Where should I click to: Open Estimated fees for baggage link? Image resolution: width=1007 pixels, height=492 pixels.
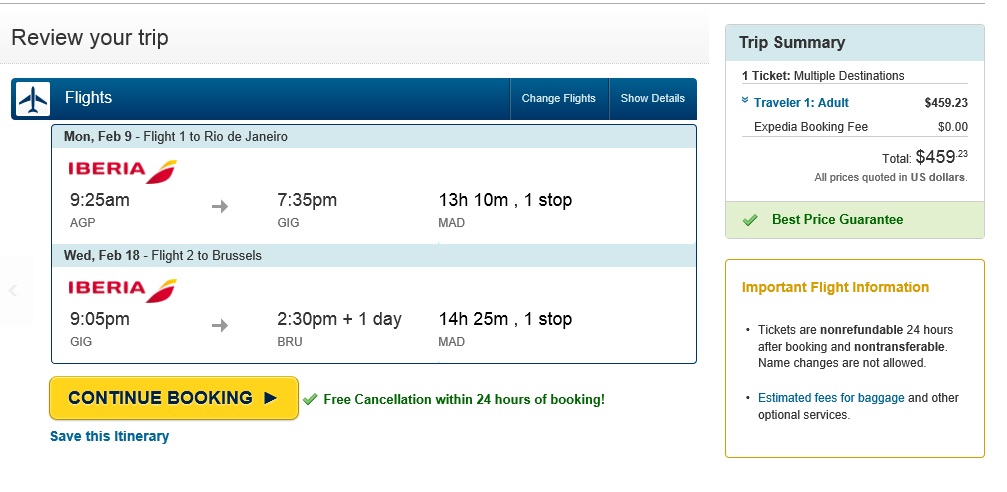831,398
